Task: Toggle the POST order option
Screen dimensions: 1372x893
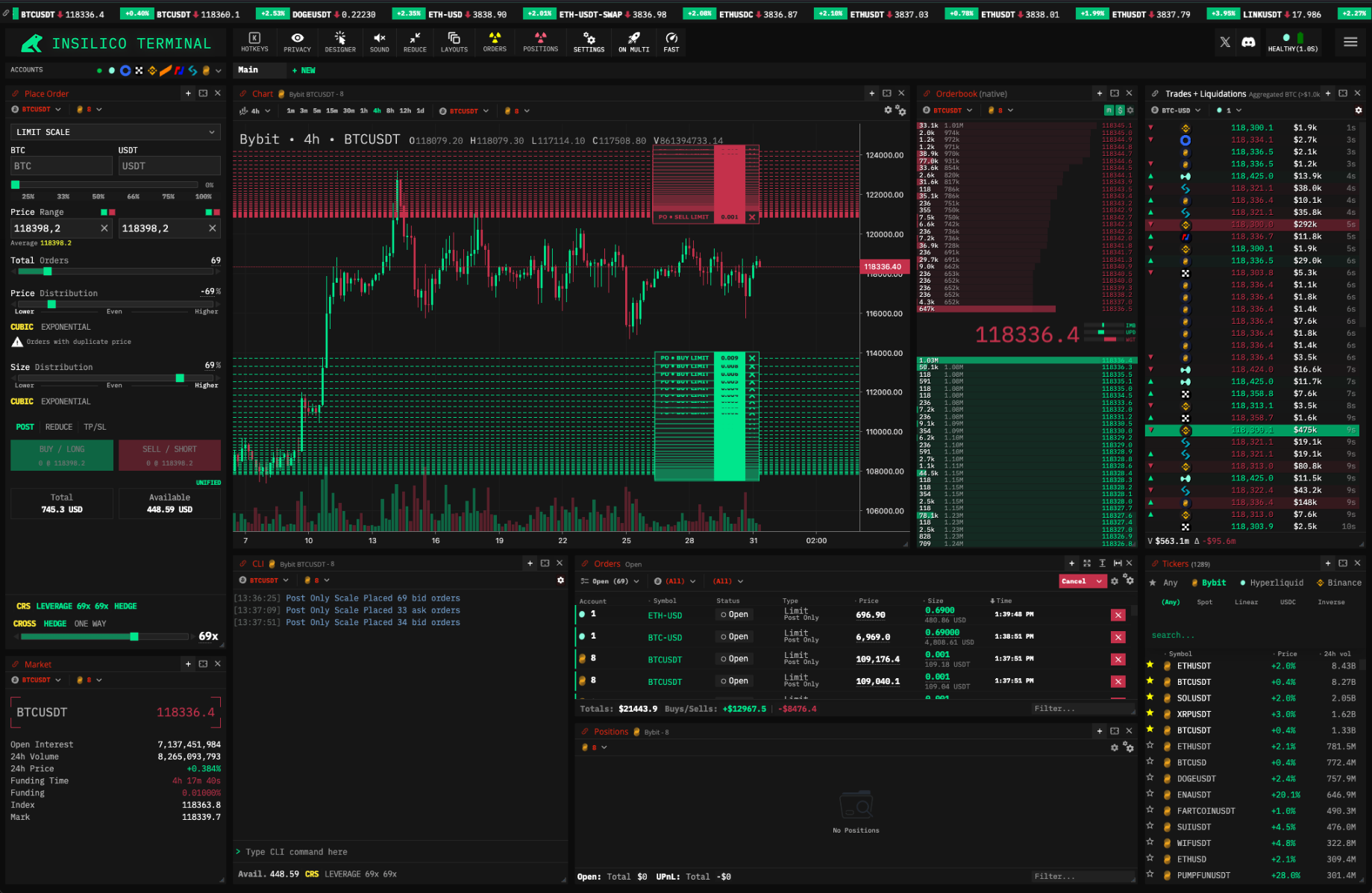Action: (x=25, y=427)
